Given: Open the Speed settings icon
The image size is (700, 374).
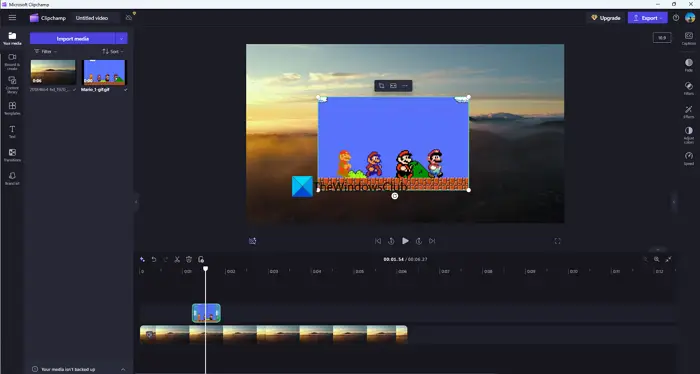Looking at the screenshot, I should (x=688, y=158).
